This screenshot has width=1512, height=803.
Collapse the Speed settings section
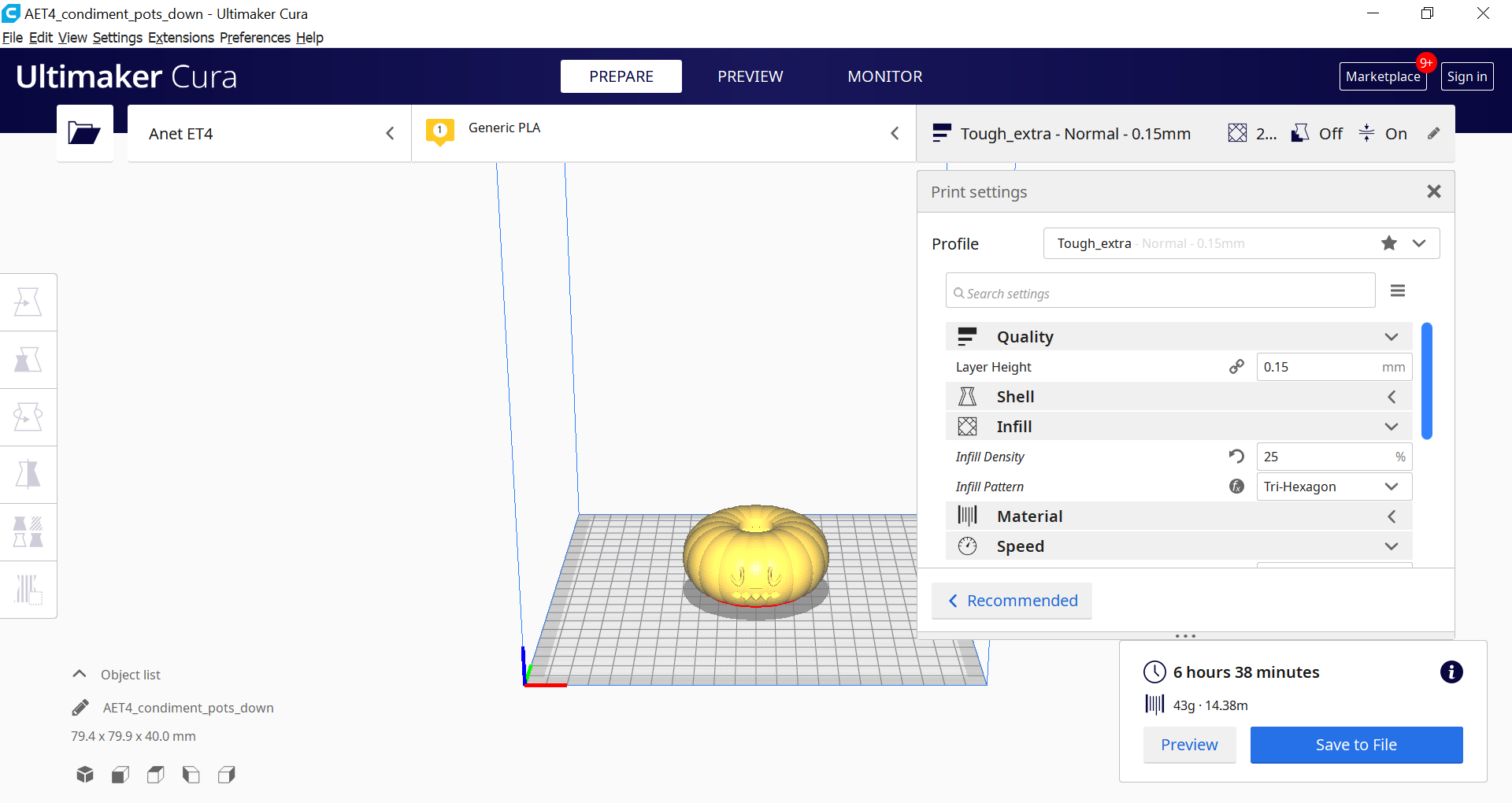[x=1179, y=546]
